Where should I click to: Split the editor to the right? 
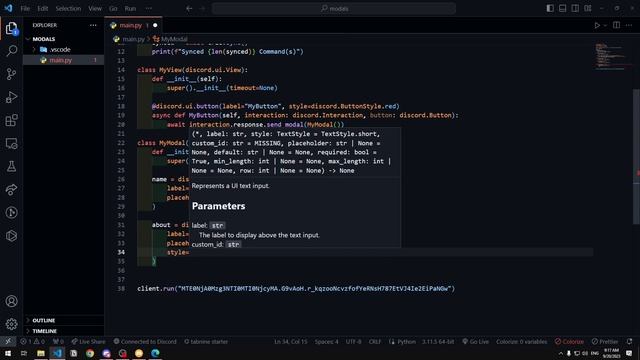pos(616,25)
